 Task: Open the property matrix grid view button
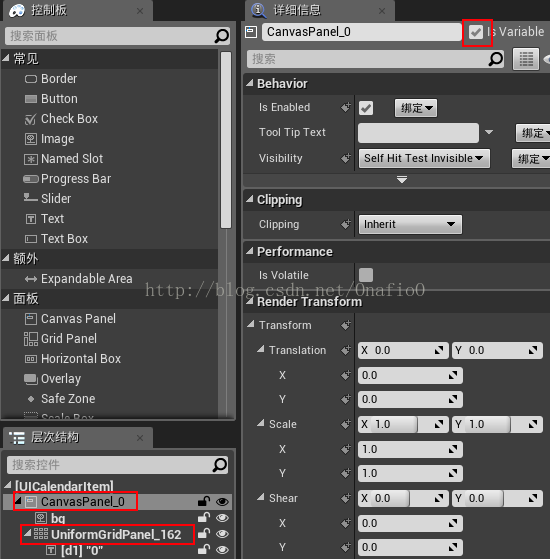click(x=526, y=59)
